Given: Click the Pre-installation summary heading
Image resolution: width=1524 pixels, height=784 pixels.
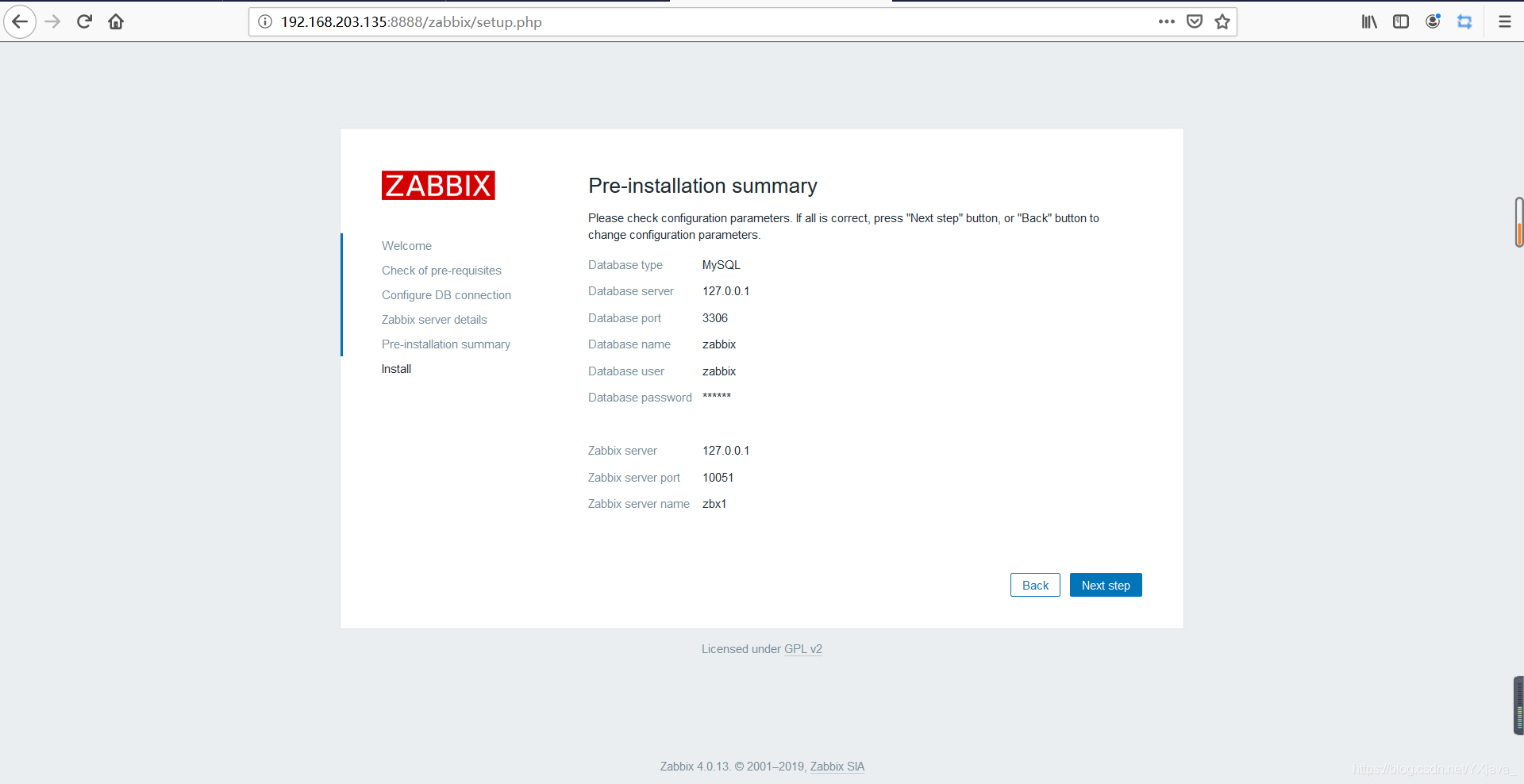Looking at the screenshot, I should click(x=702, y=186).
